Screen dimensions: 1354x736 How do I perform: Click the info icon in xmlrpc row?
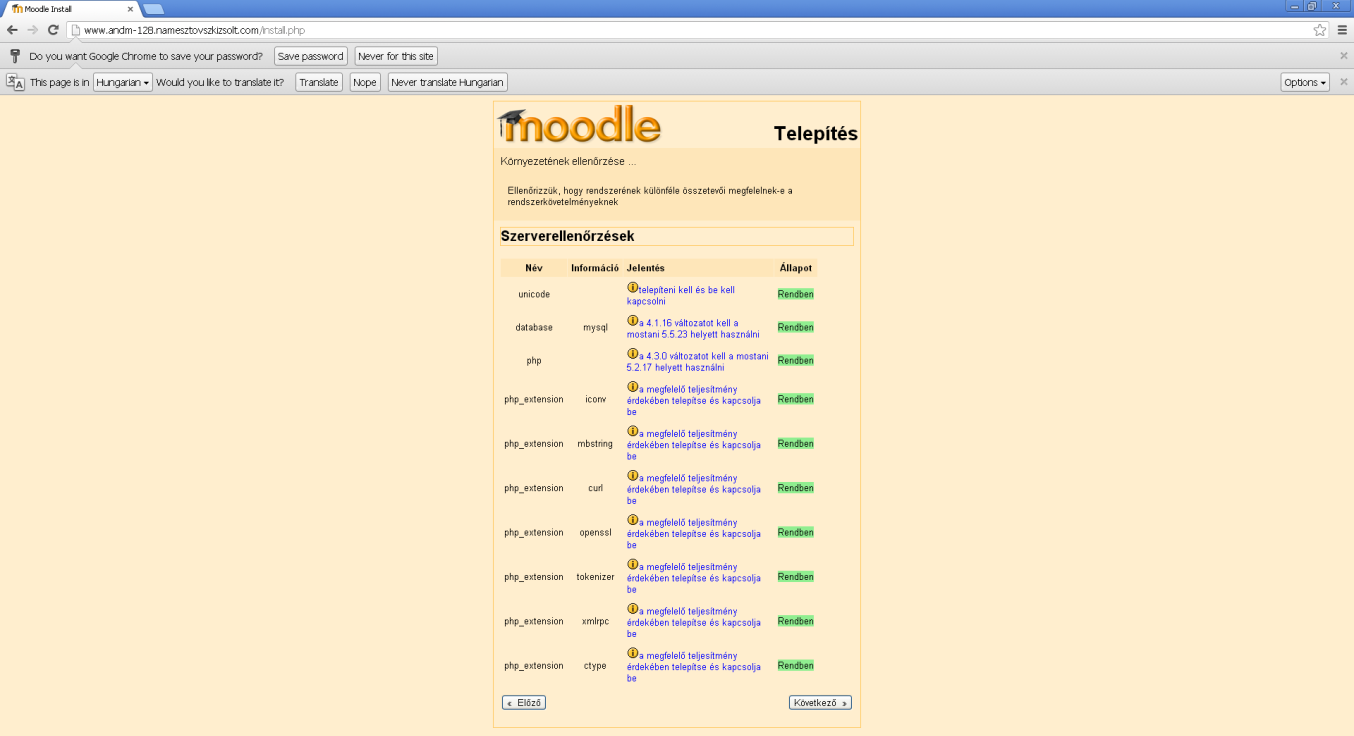(x=632, y=609)
